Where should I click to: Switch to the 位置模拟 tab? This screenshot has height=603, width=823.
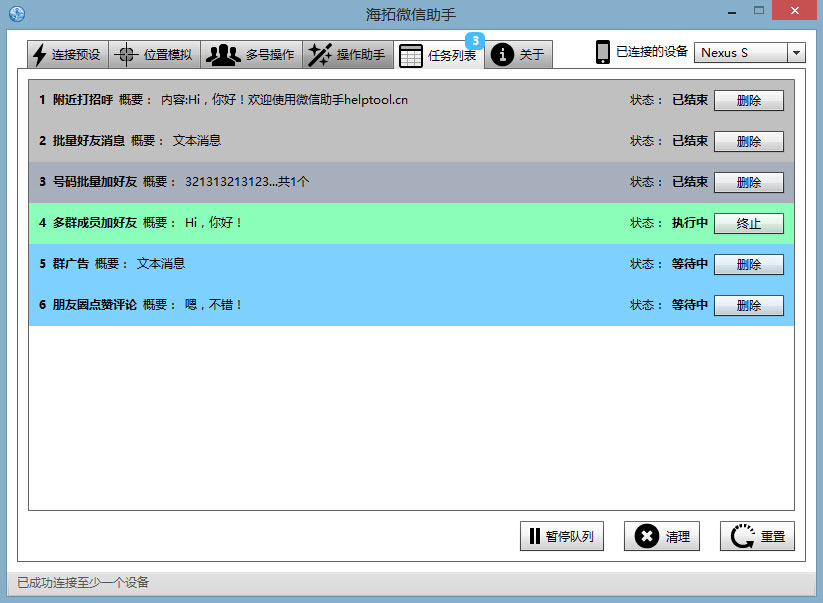155,55
